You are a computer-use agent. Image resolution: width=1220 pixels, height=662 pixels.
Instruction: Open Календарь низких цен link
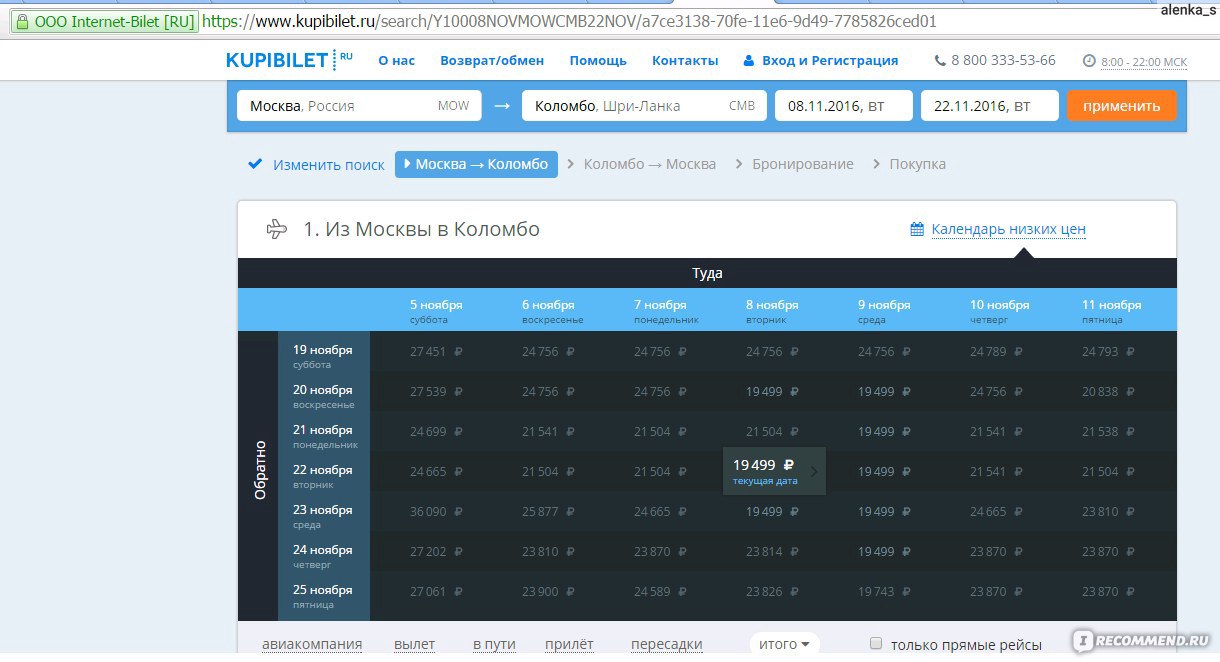pyautogui.click(x=1008, y=229)
